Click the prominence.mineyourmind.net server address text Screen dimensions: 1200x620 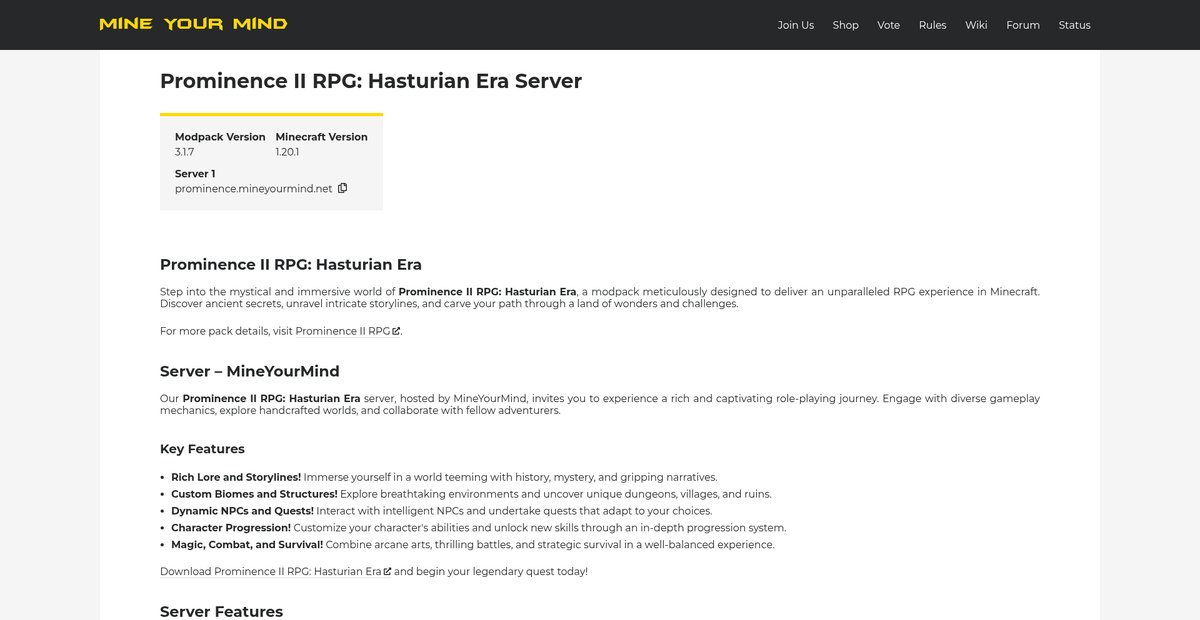tap(254, 188)
